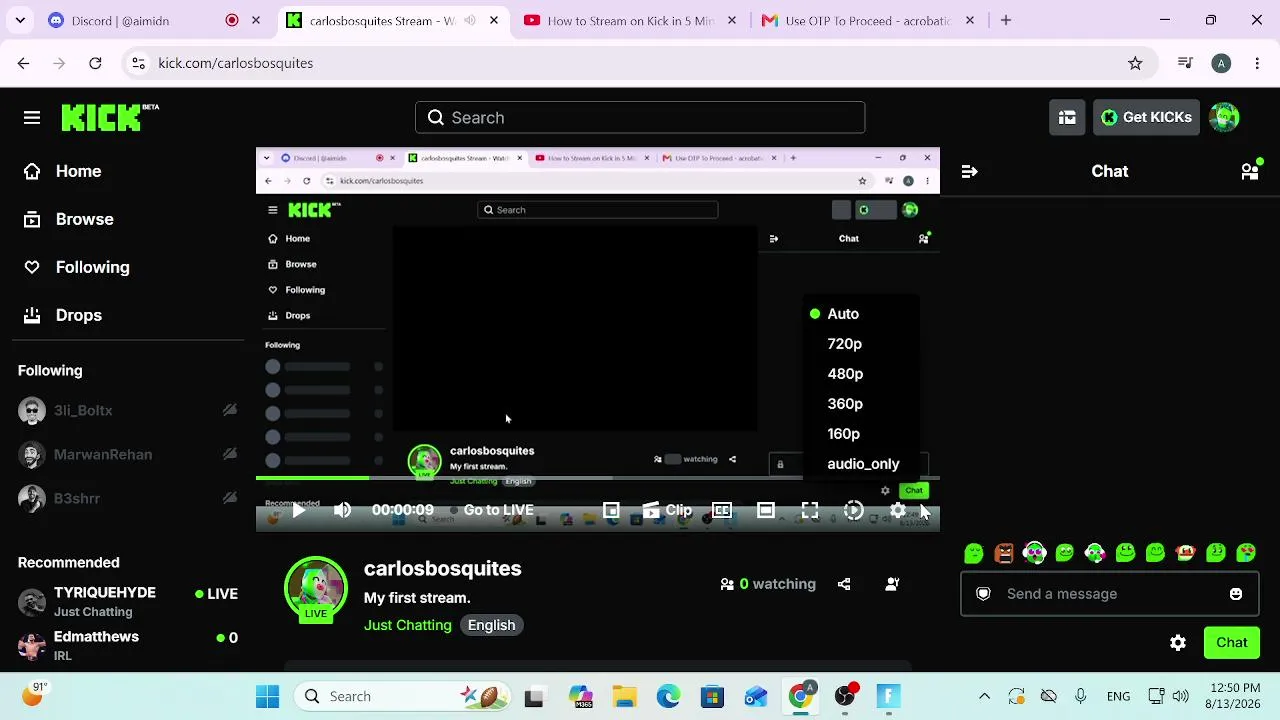
Task: Bookmark this page with the star icon
Action: pyautogui.click(x=1135, y=63)
